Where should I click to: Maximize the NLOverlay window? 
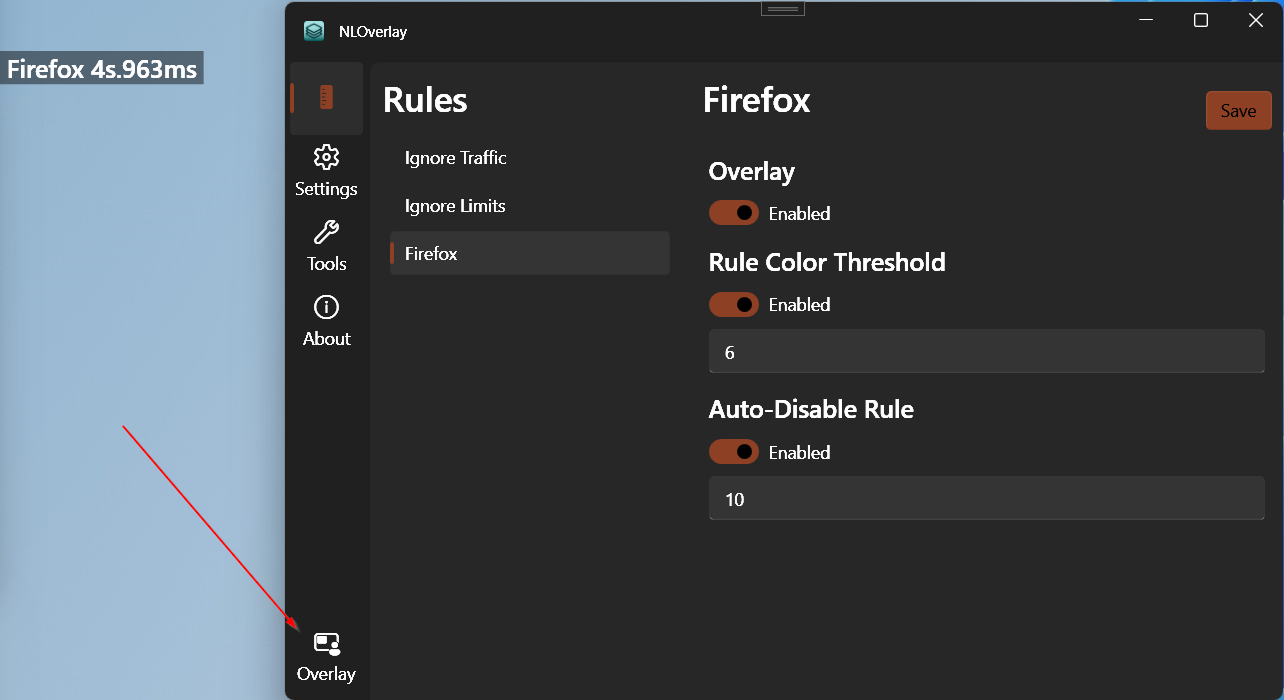(1201, 20)
